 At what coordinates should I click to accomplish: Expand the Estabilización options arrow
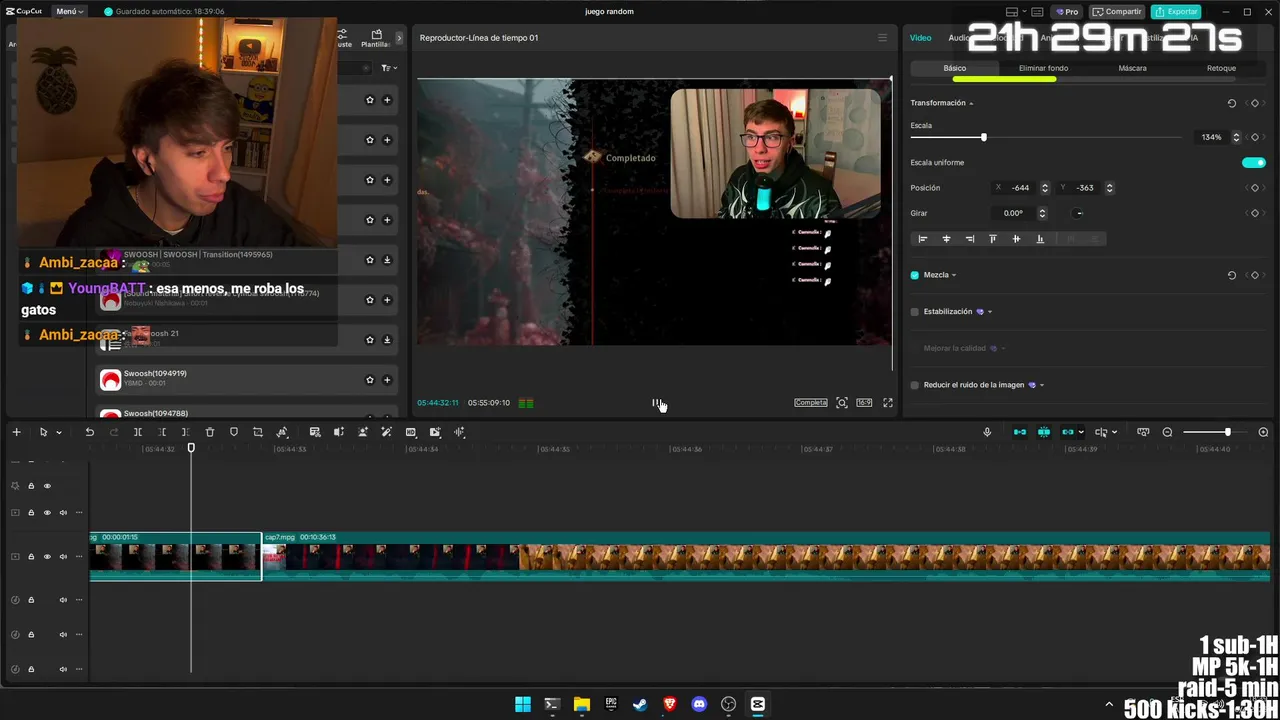coord(990,312)
